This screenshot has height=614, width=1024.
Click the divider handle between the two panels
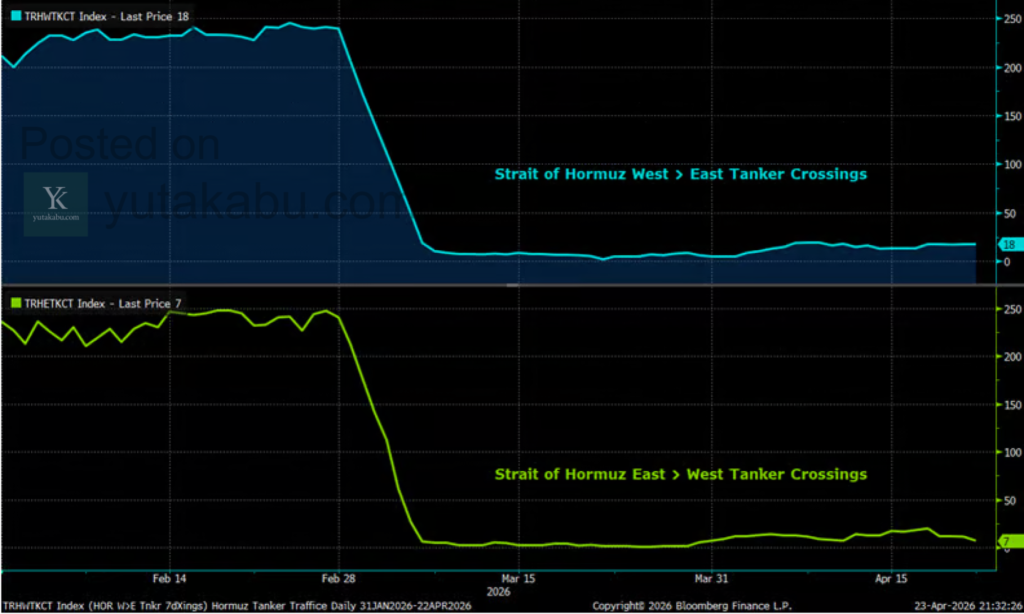[x=512, y=285]
